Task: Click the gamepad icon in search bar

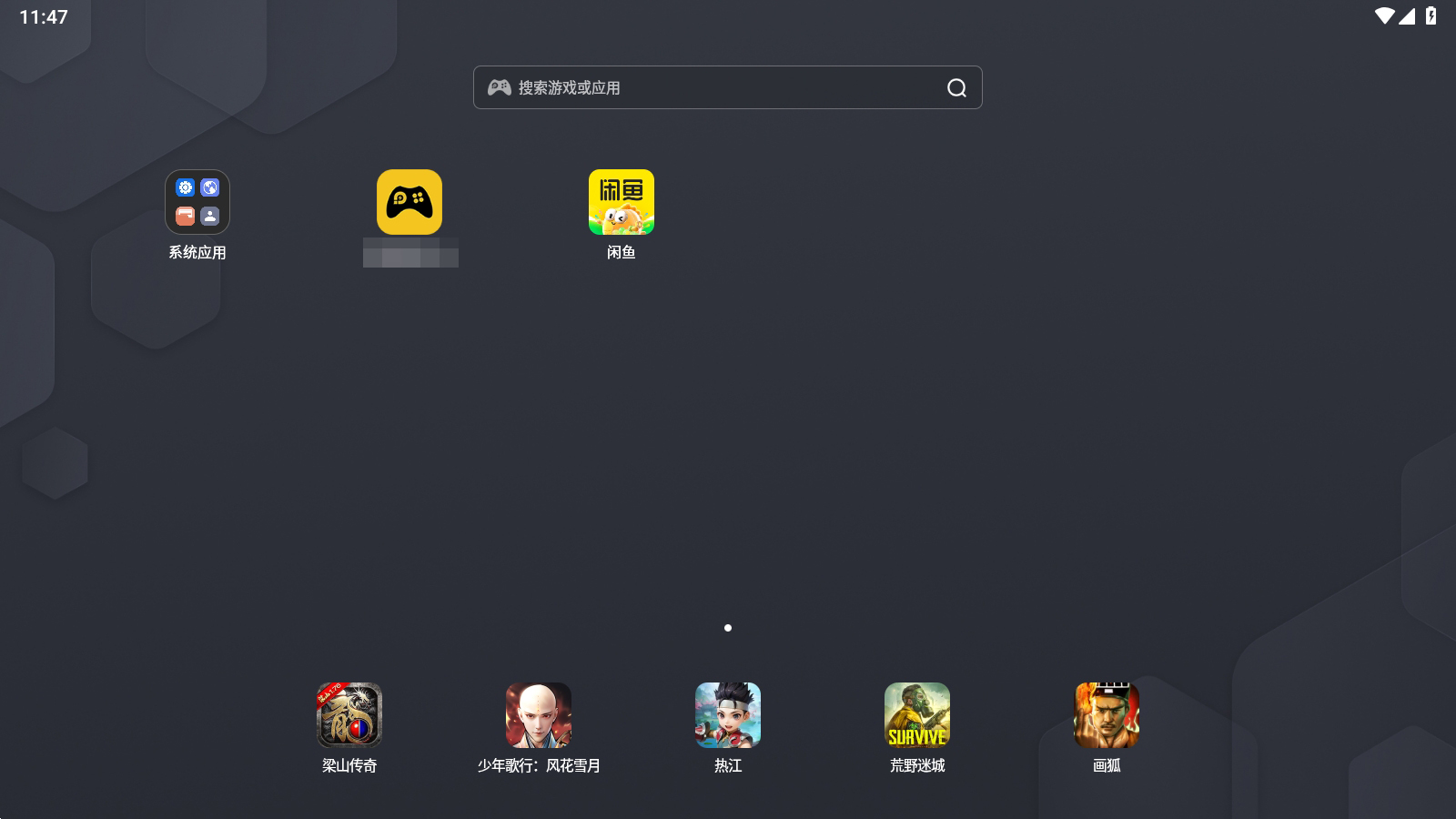Action: coord(499,87)
